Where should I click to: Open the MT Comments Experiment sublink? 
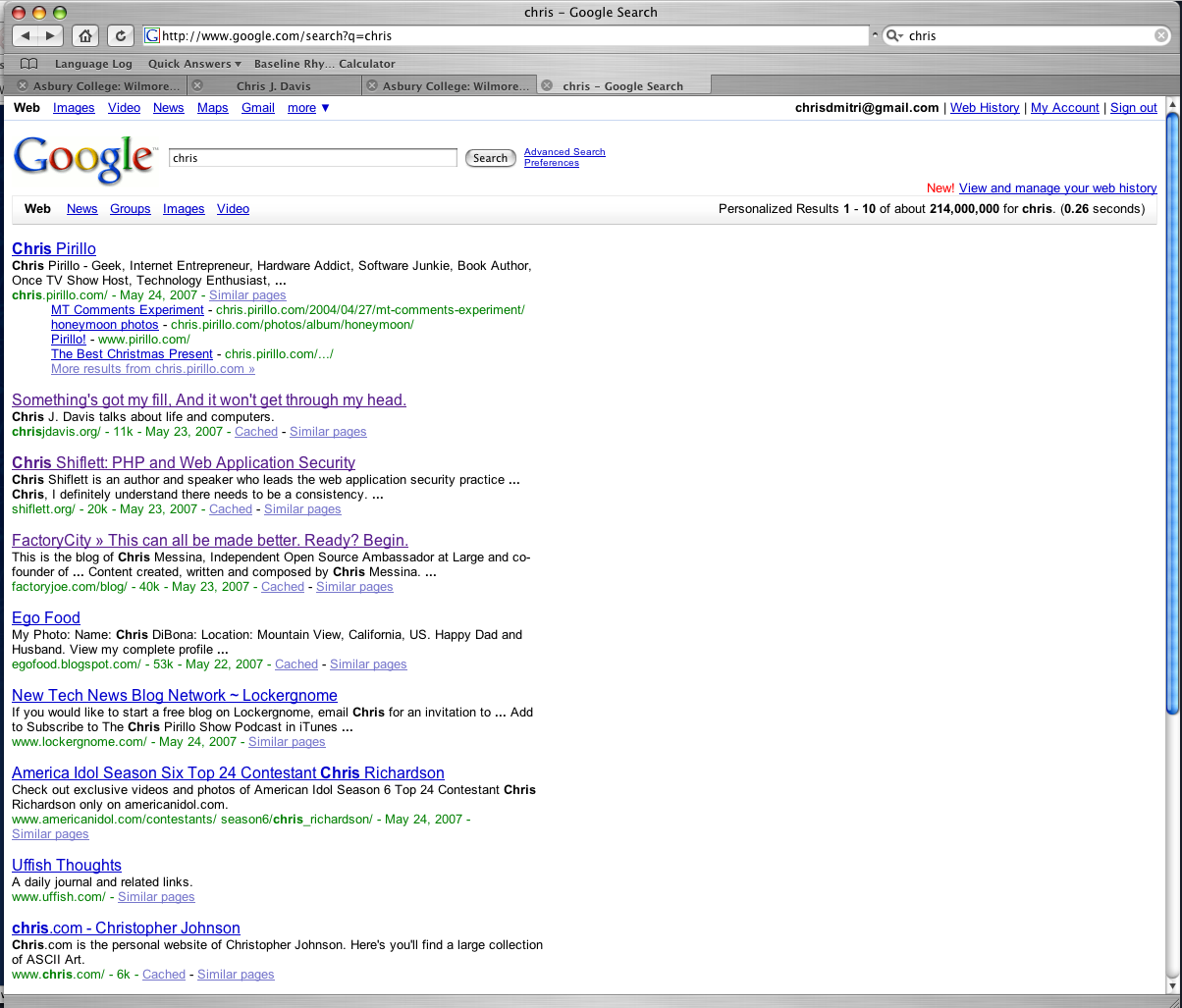(128, 310)
